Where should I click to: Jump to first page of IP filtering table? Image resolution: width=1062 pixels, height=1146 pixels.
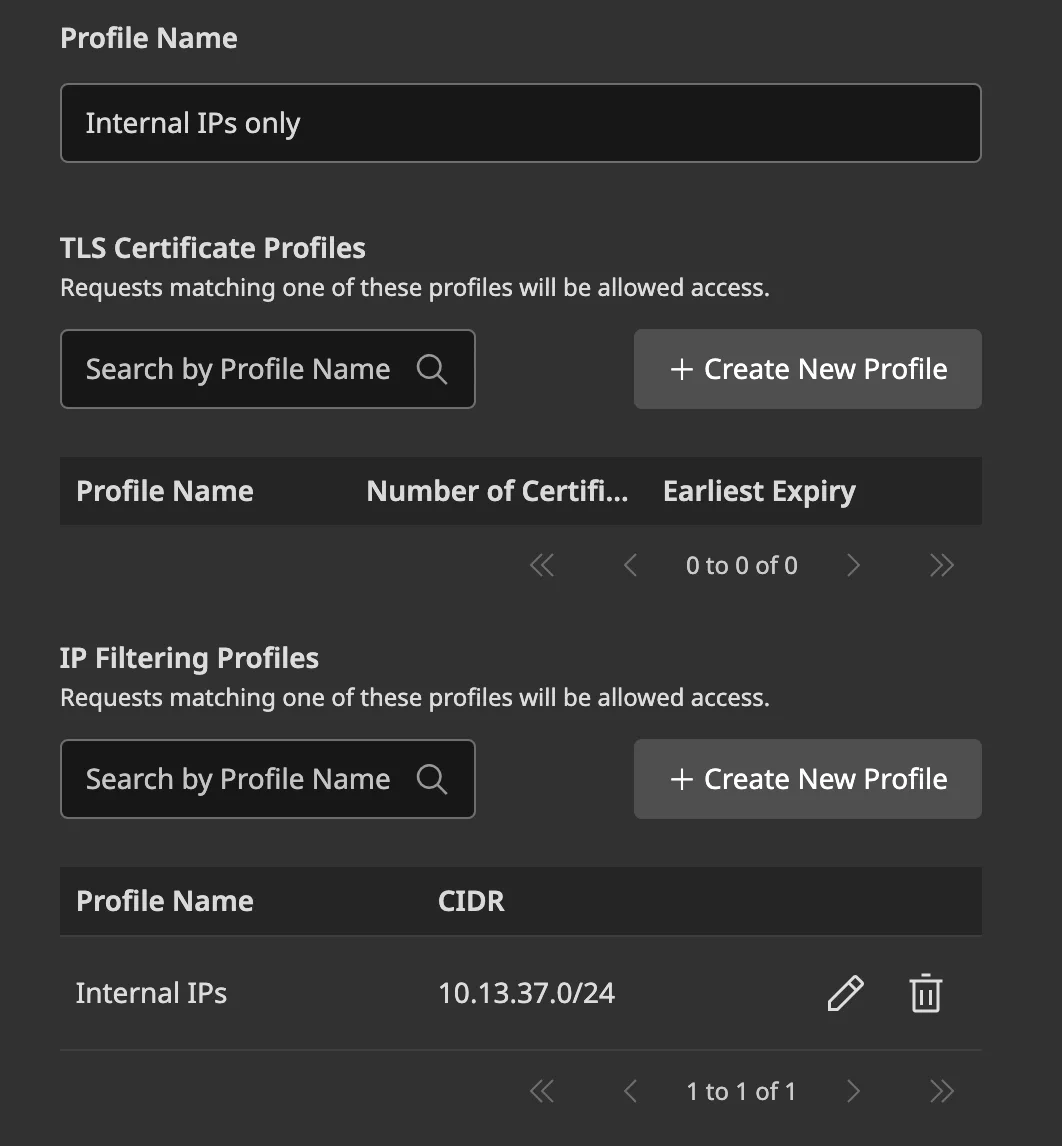[x=542, y=1091]
